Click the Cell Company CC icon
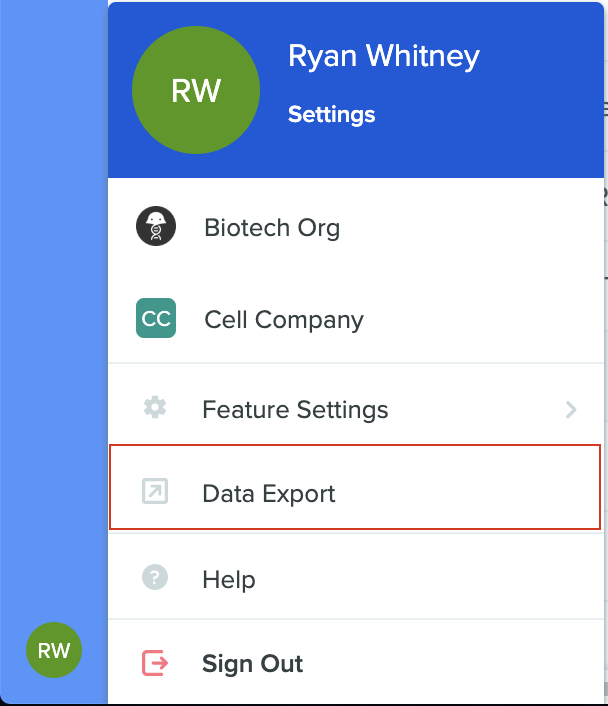 [156, 318]
